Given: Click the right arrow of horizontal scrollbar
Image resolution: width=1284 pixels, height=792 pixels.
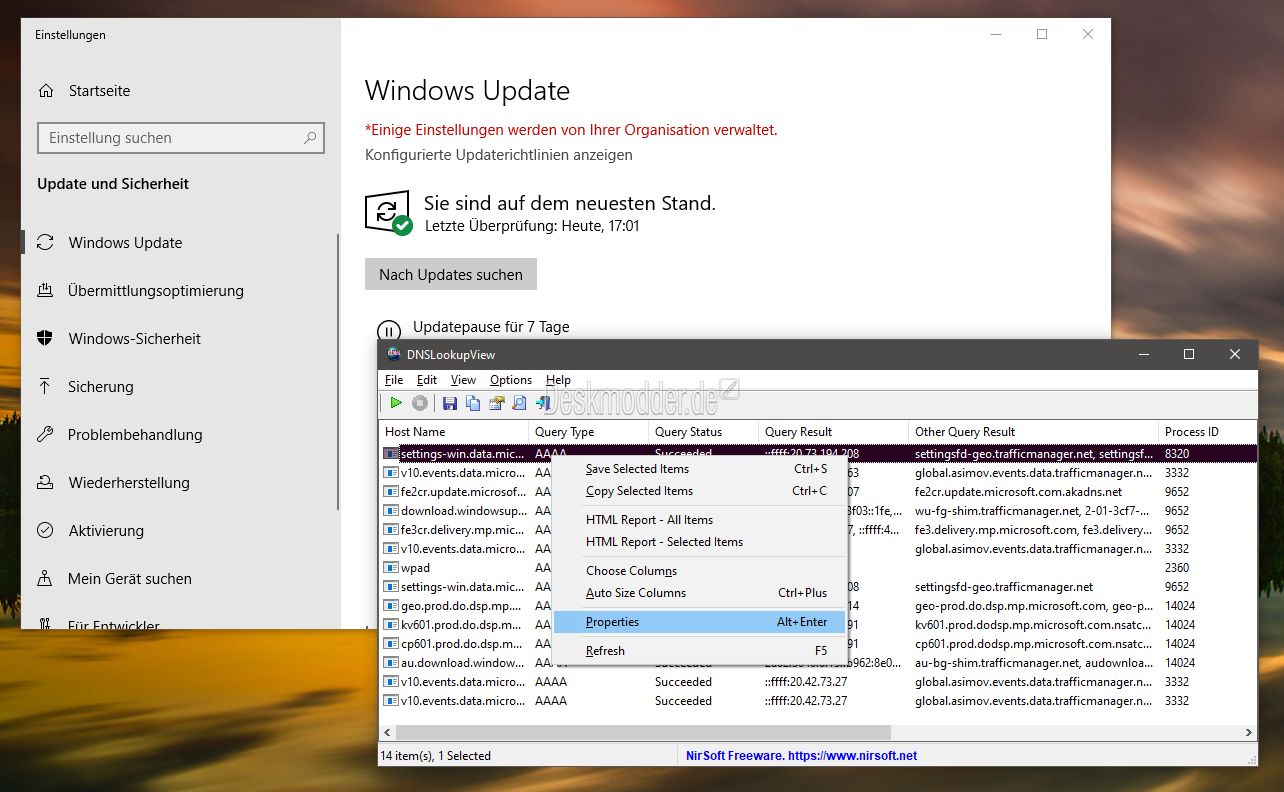Looking at the screenshot, I should click(x=1248, y=733).
